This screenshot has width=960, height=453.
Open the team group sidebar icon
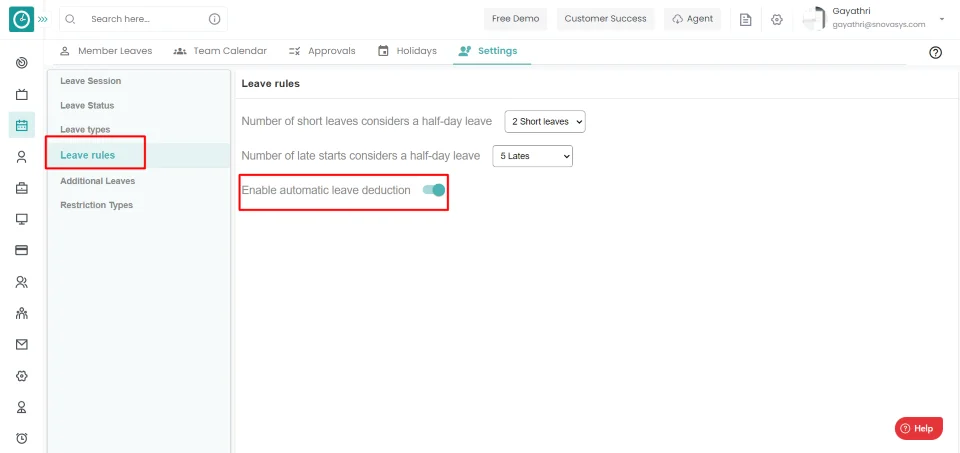(x=22, y=313)
